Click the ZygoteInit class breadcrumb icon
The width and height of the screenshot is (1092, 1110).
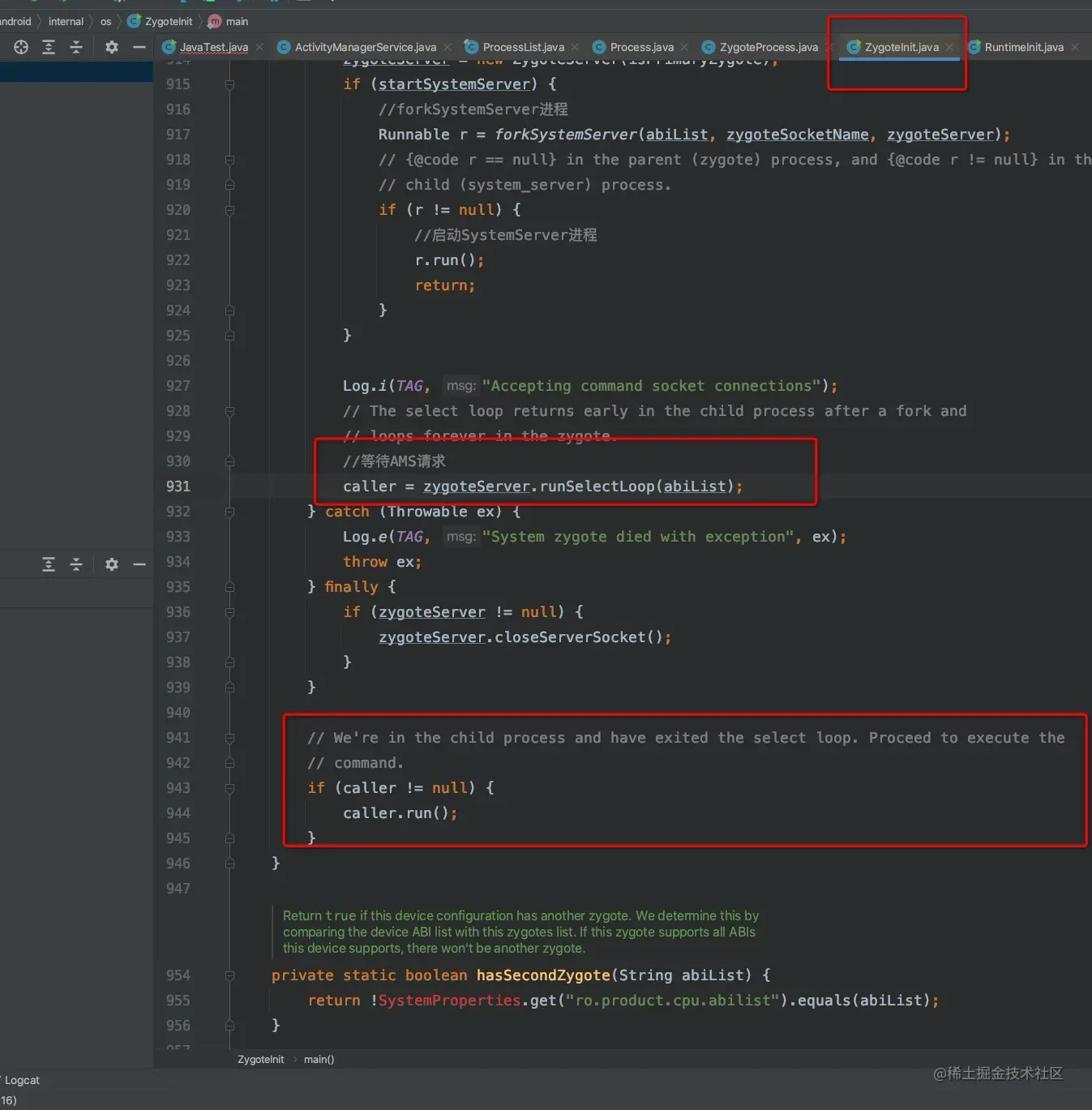pyautogui.click(x=134, y=21)
